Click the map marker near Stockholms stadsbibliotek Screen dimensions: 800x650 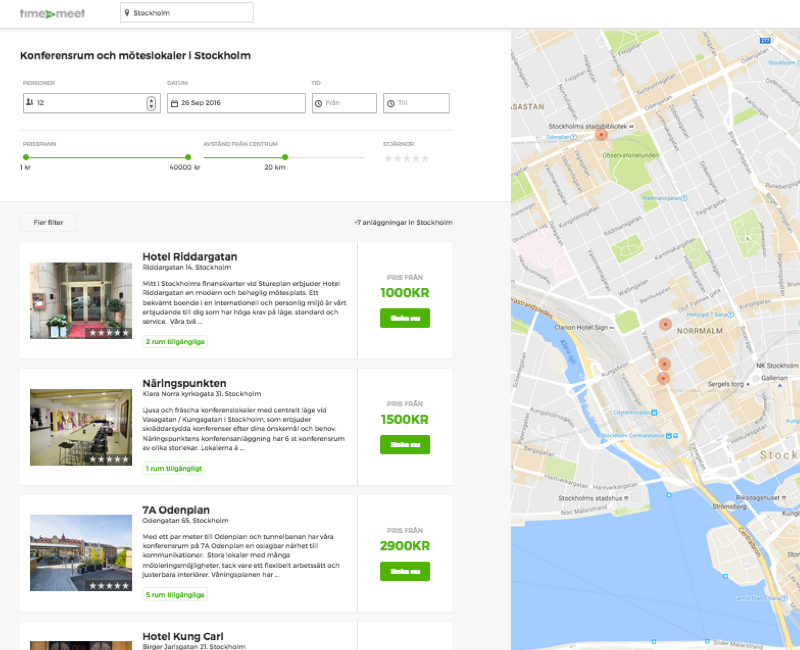tap(601, 135)
